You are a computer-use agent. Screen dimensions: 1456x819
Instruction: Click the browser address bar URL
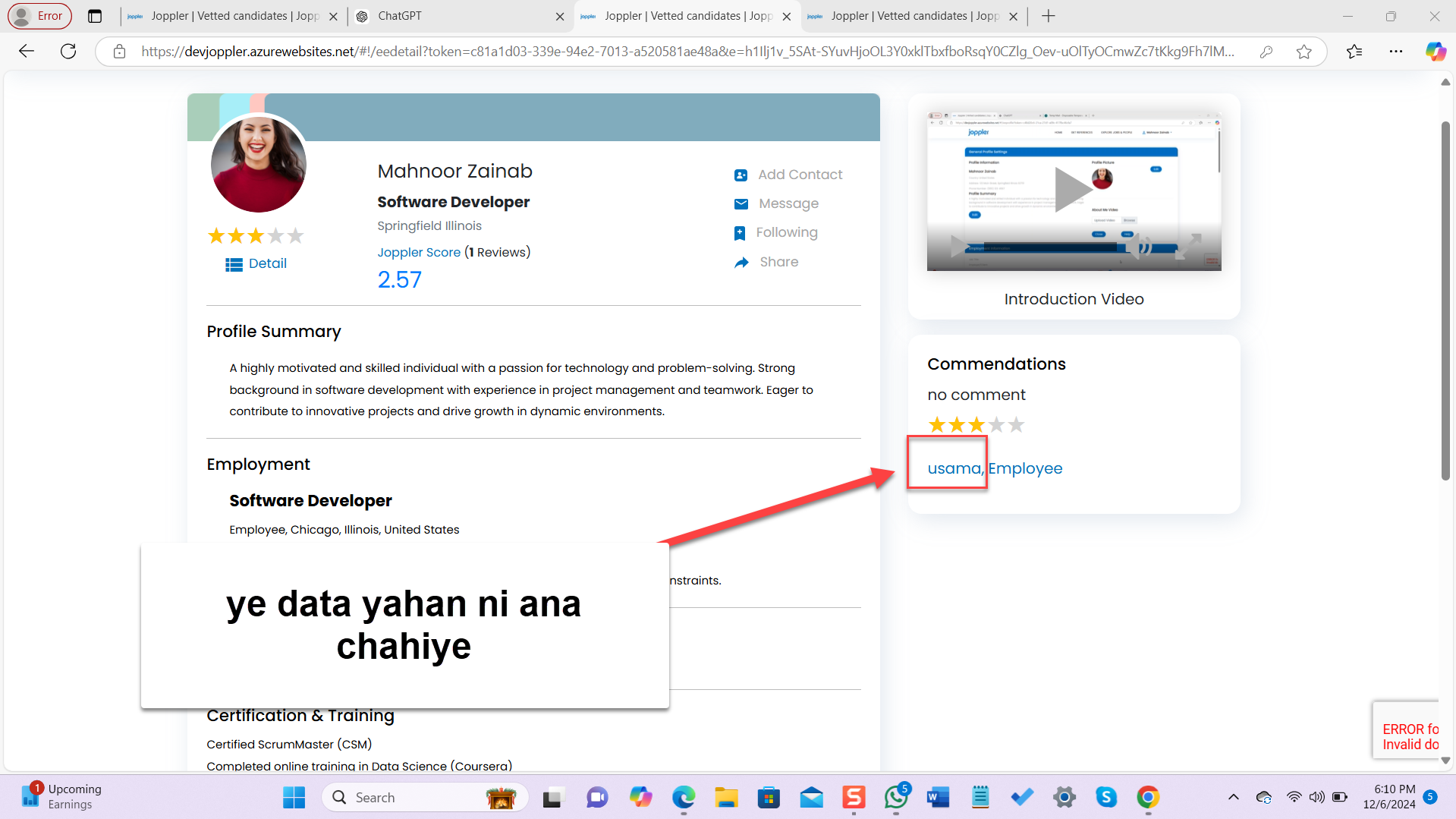[687, 52]
